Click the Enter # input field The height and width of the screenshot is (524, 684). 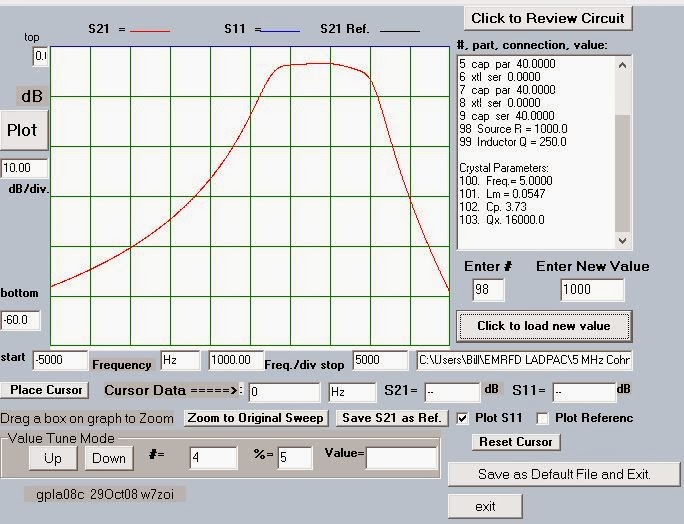[488, 290]
